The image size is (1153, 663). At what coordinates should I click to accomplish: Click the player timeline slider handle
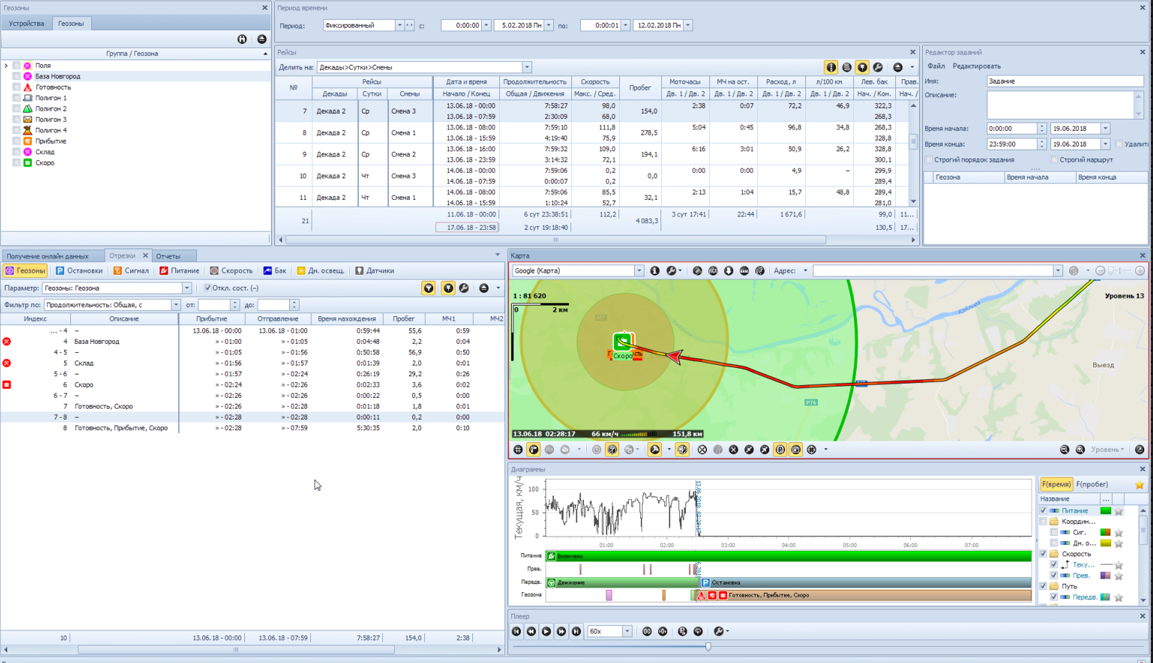point(707,646)
